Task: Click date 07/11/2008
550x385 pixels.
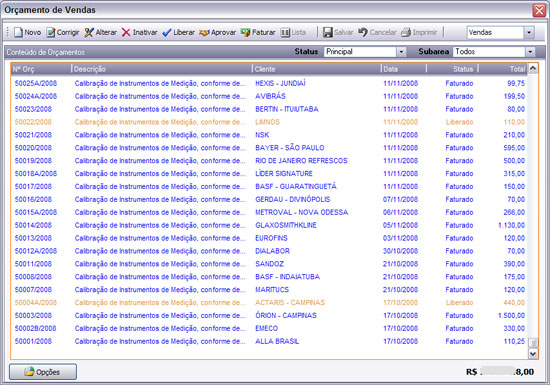Action: point(401,199)
